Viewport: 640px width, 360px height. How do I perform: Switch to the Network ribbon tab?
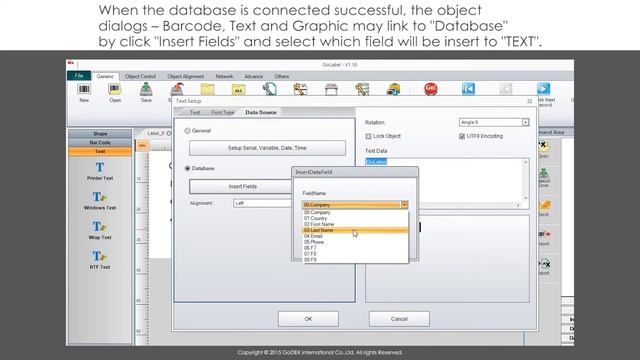(224, 76)
